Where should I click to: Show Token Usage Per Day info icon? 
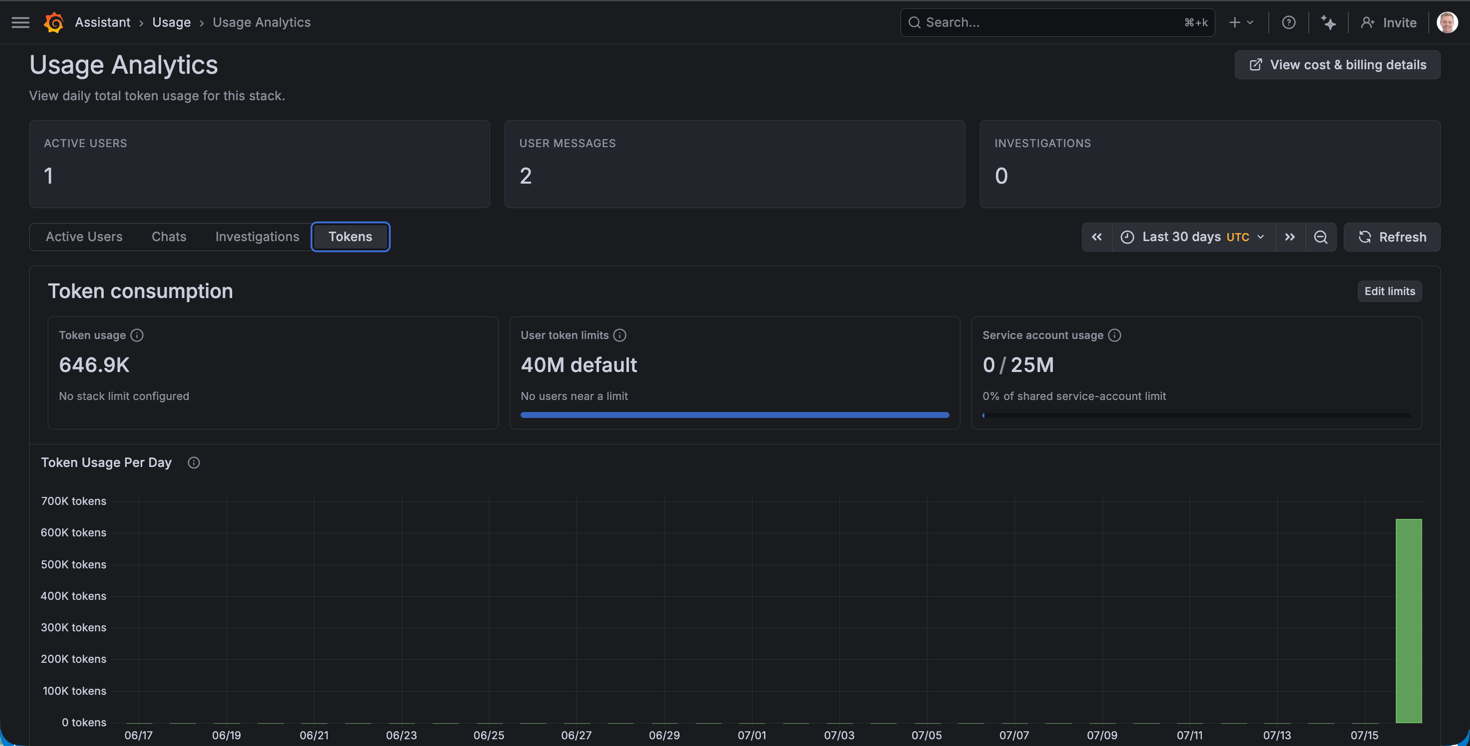point(194,463)
